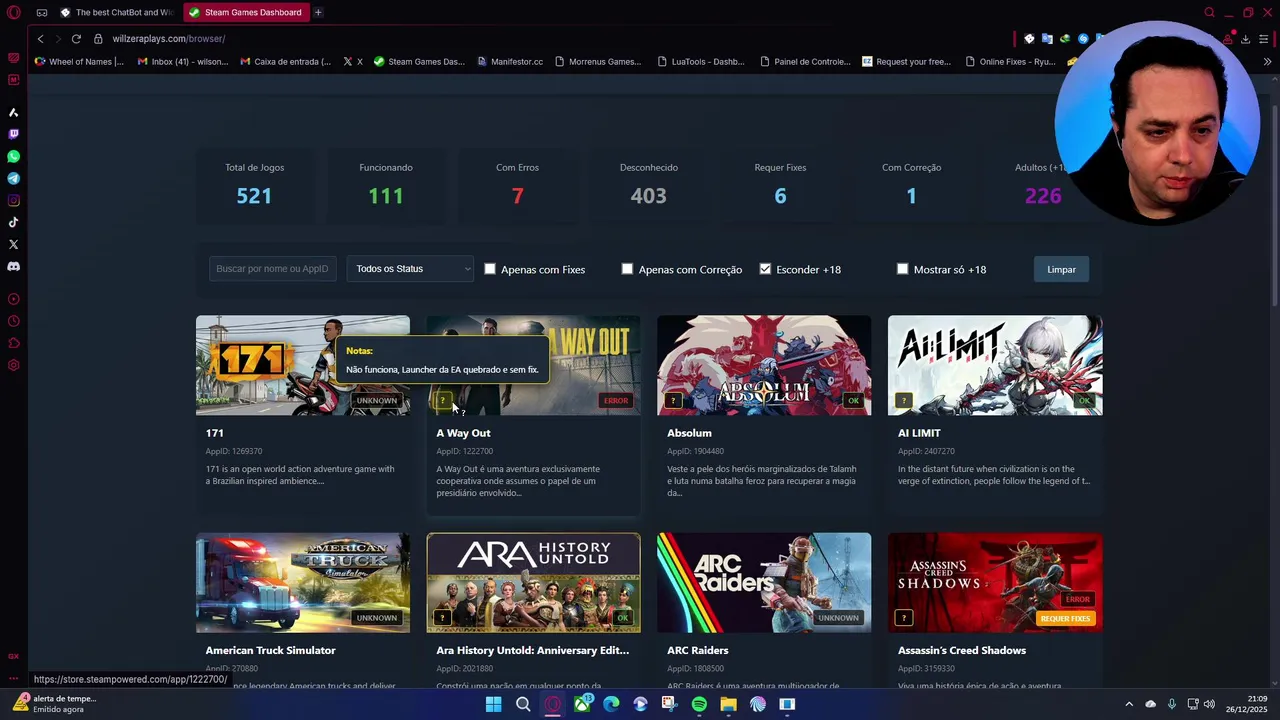Click the question mark badge on Absolum card

[673, 400]
